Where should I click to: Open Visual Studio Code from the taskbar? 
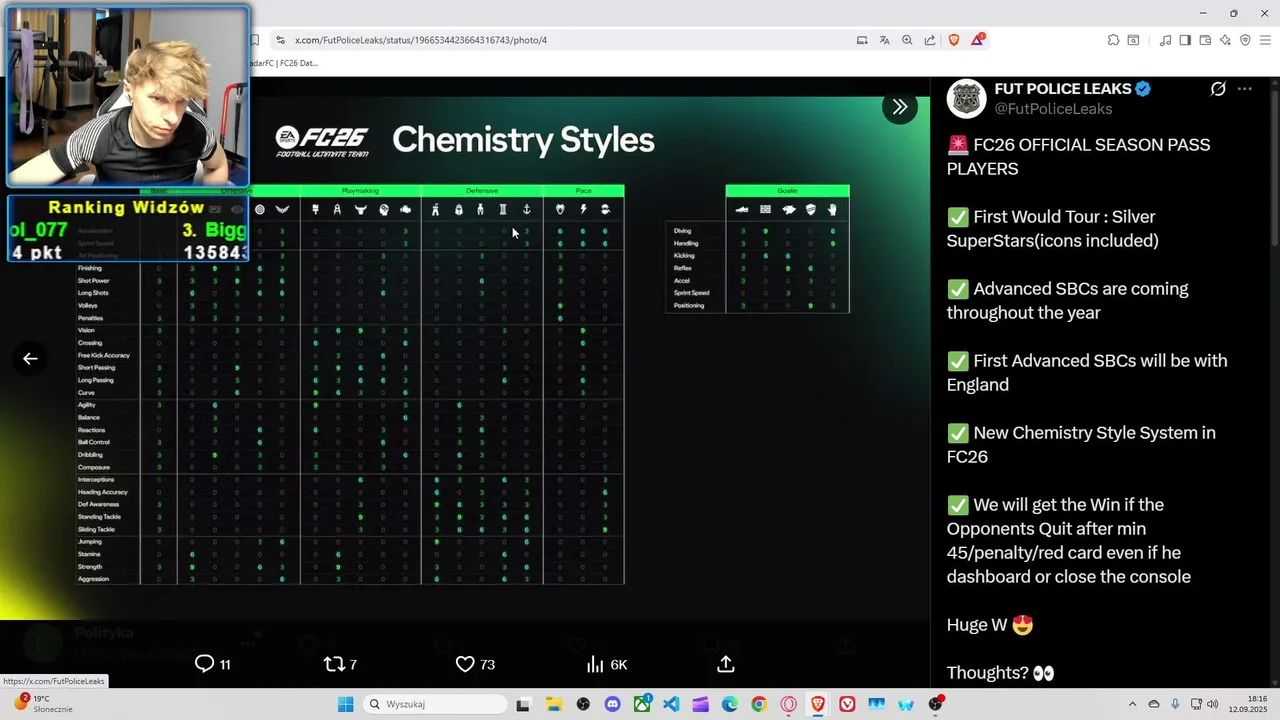click(x=671, y=704)
